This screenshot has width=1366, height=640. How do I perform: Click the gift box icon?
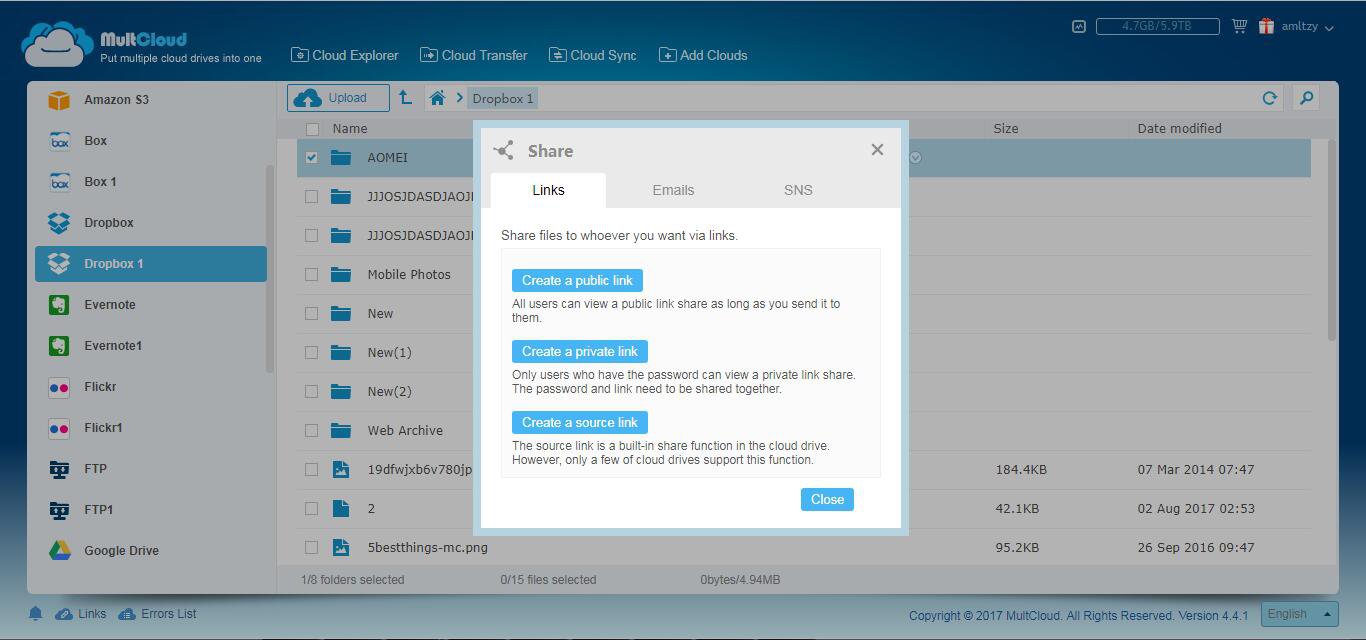click(1266, 26)
